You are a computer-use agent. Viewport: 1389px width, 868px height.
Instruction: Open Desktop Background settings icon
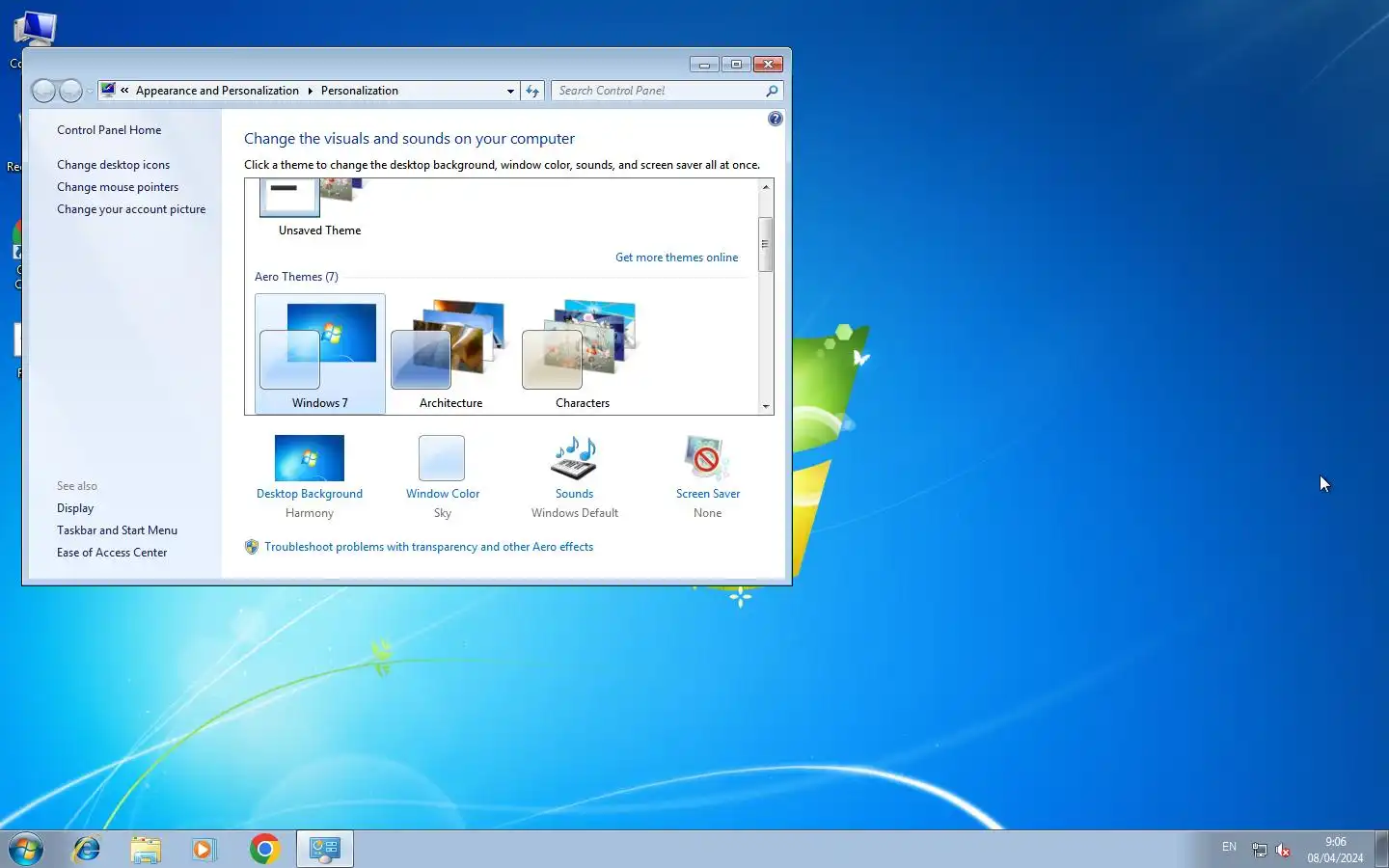310,457
